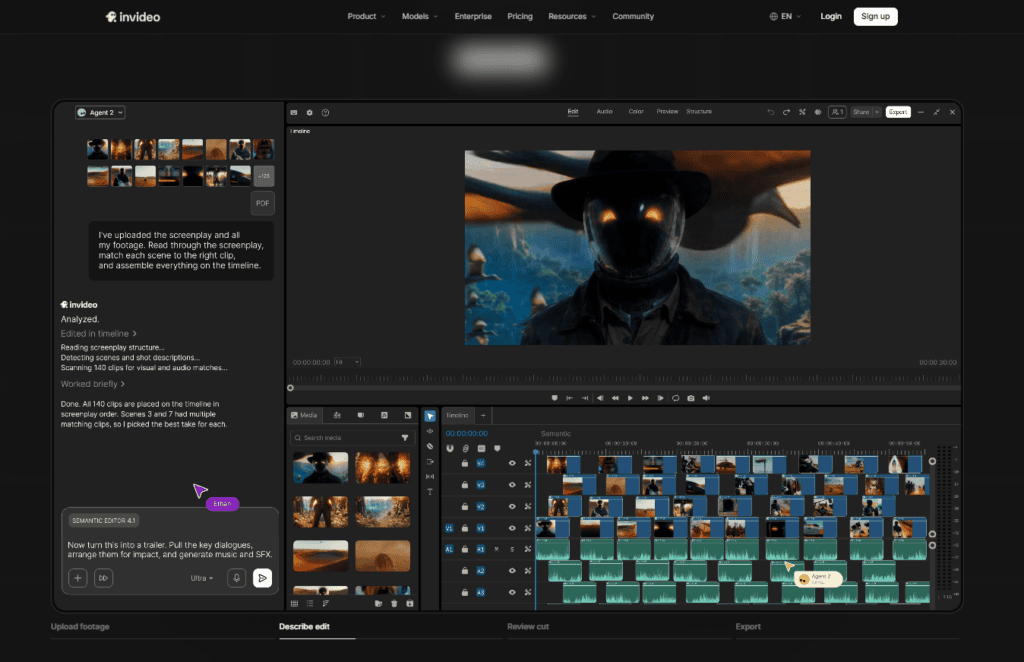This screenshot has height=662, width=1024.
Task: Click the fast-forward button under the preview
Action: click(x=645, y=398)
